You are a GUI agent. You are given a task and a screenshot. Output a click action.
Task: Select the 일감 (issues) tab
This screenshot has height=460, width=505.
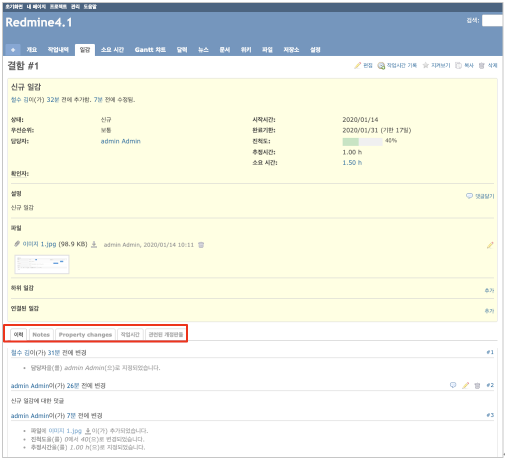(x=85, y=50)
